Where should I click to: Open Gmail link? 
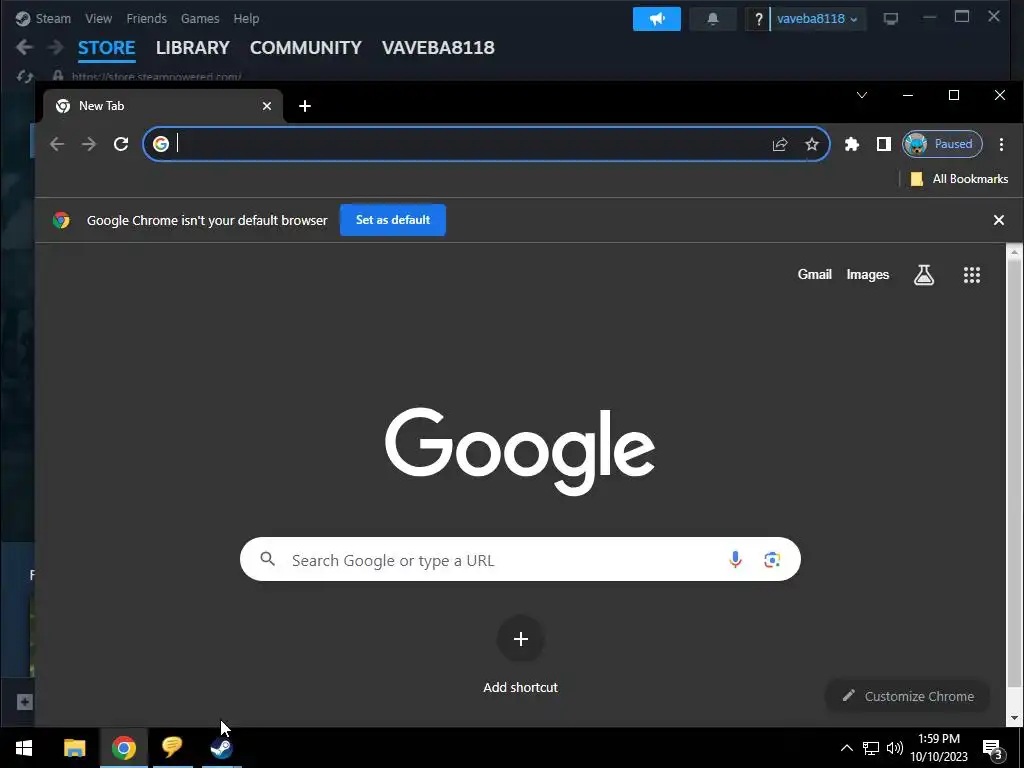(x=814, y=275)
